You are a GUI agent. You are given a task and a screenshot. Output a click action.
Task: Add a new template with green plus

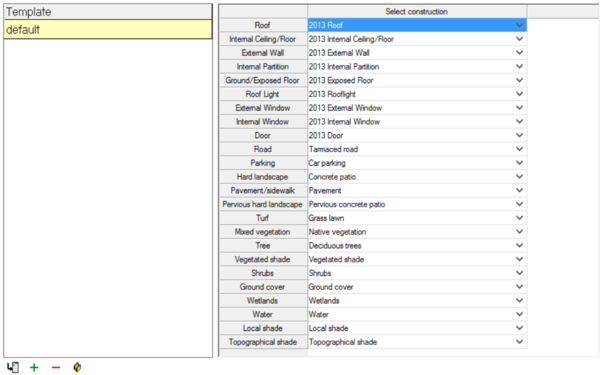point(34,368)
